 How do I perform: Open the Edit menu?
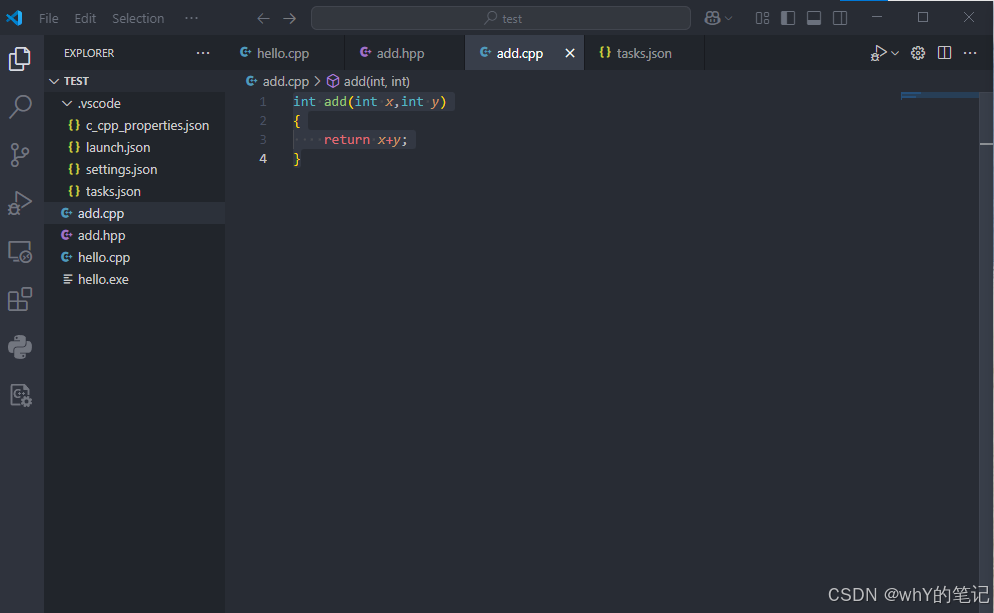tap(85, 18)
